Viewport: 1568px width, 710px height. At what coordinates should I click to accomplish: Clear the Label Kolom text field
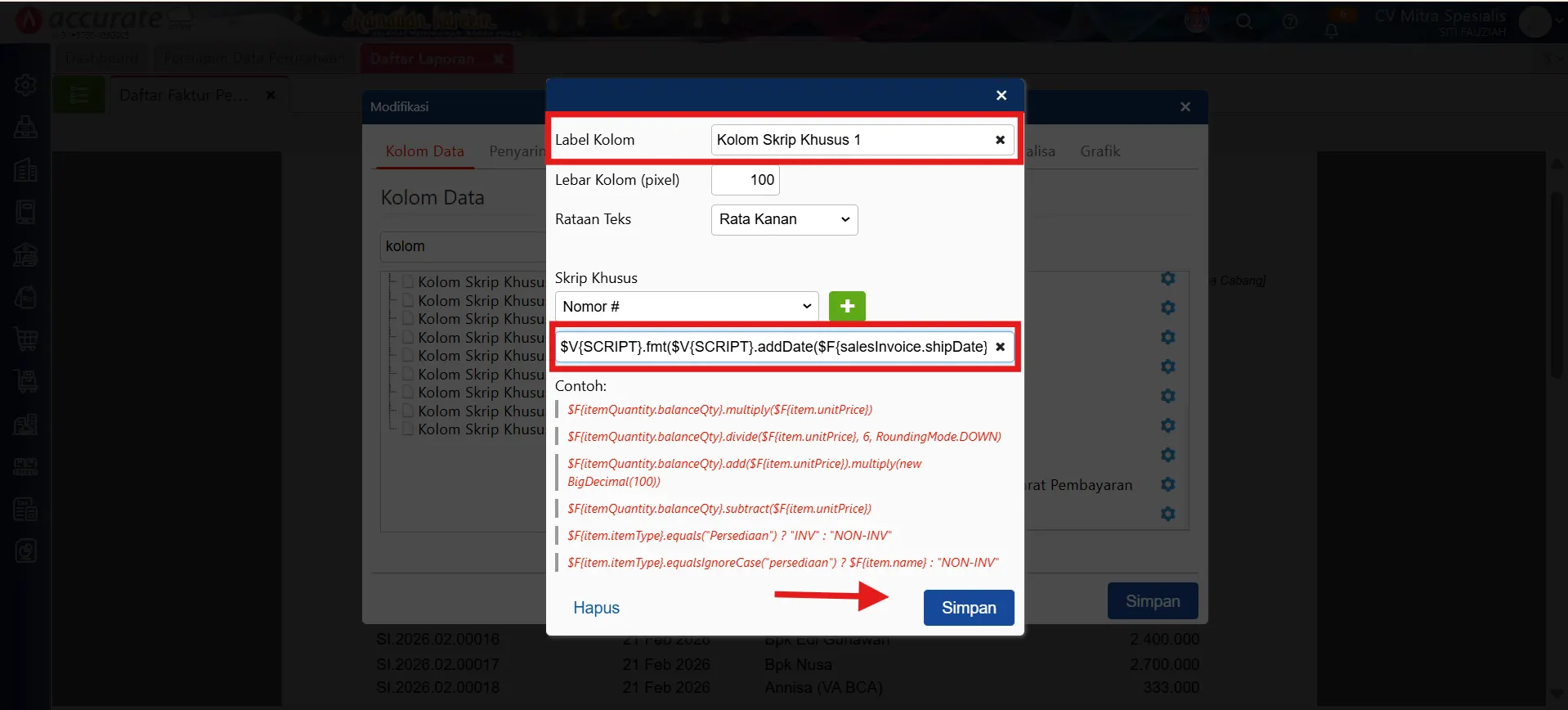[1000, 140]
